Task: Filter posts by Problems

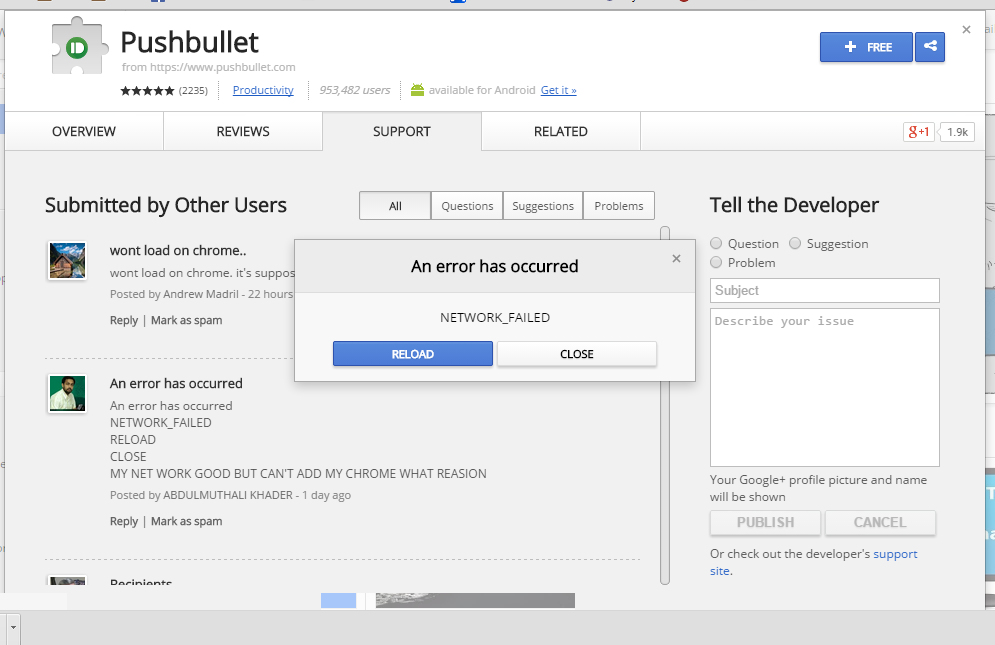Action: [x=618, y=206]
